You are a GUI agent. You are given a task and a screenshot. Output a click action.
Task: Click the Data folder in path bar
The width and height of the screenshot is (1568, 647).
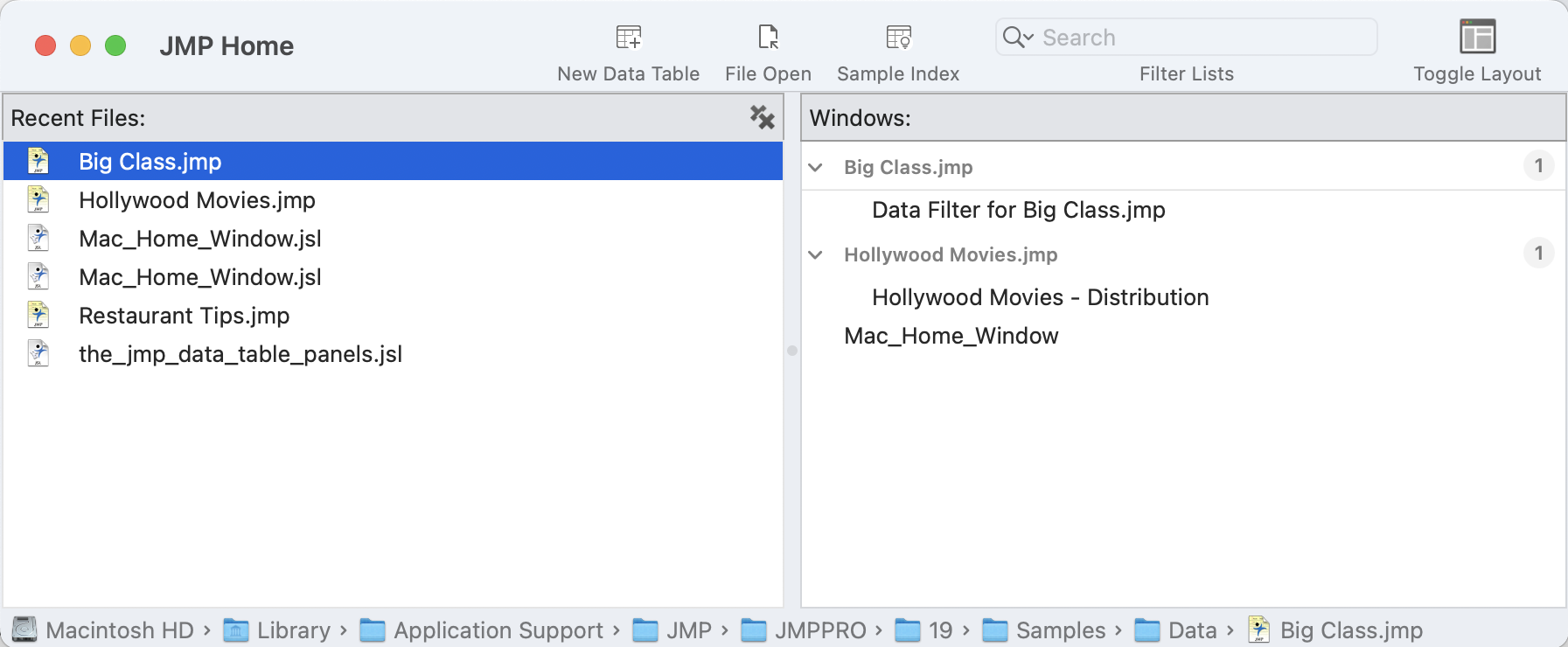tap(1176, 630)
